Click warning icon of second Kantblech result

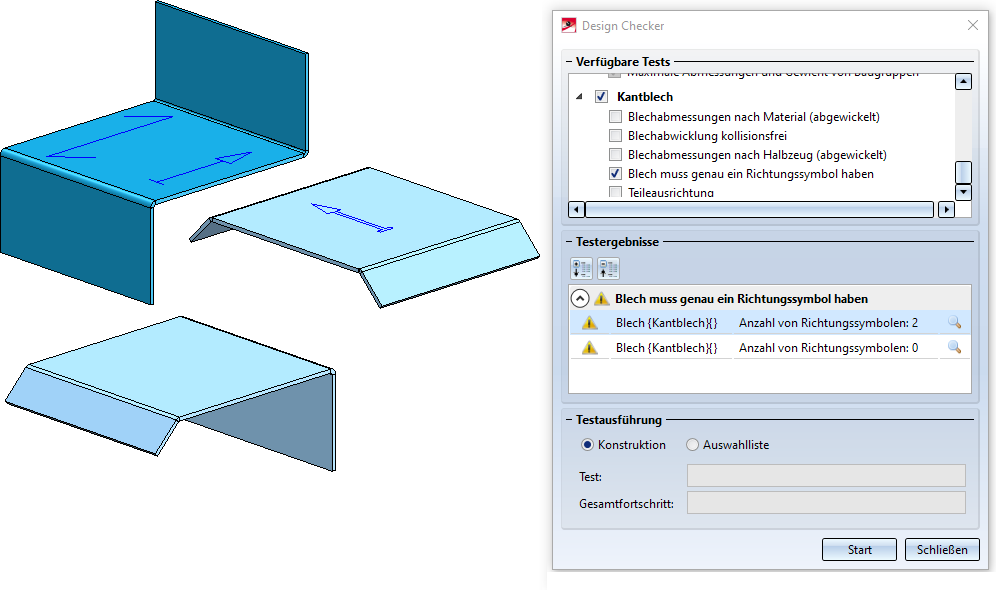(x=589, y=347)
